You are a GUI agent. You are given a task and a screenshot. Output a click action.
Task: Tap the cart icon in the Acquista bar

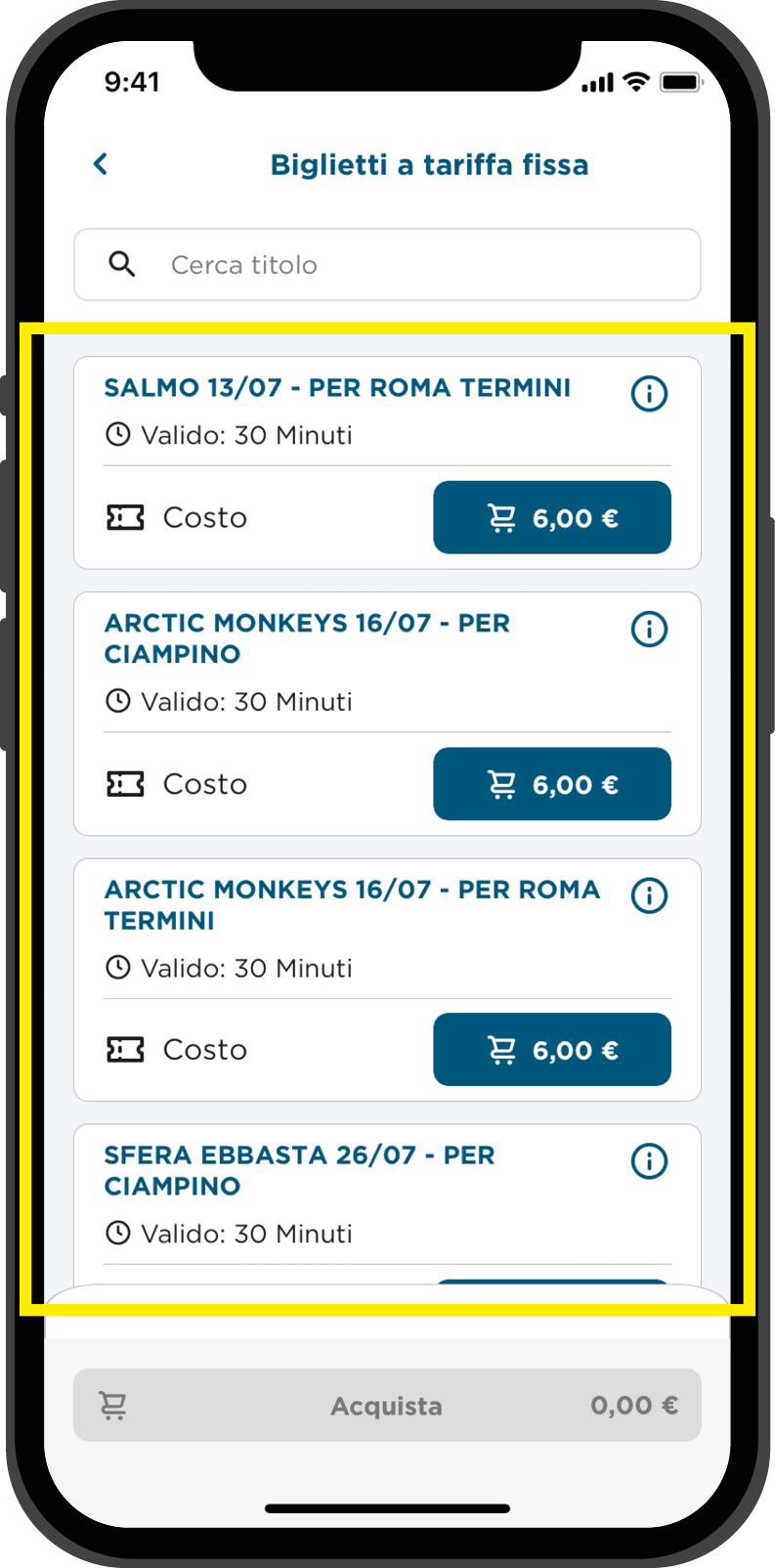tap(113, 1406)
